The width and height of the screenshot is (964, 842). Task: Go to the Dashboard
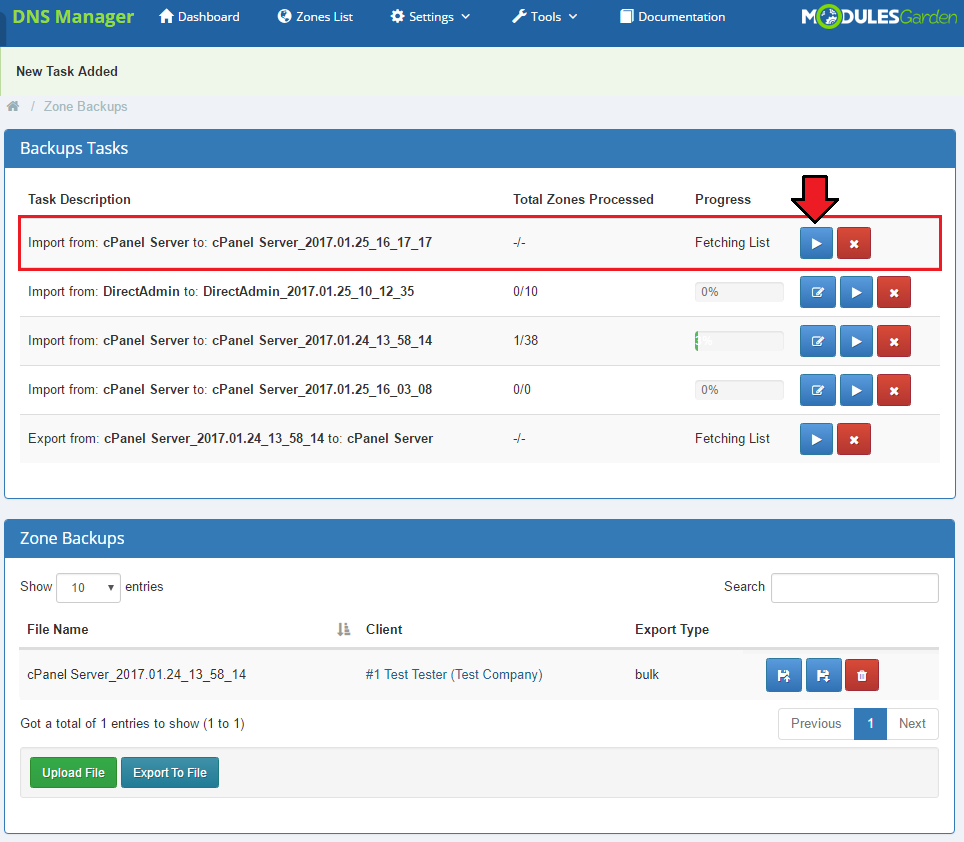click(x=199, y=17)
